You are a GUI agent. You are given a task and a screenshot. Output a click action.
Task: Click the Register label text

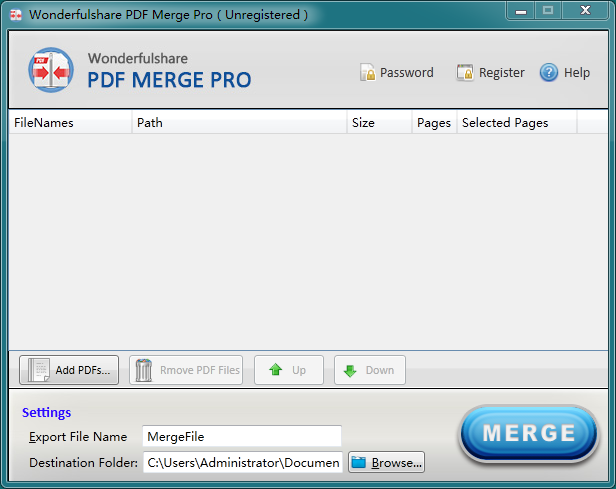pos(502,73)
